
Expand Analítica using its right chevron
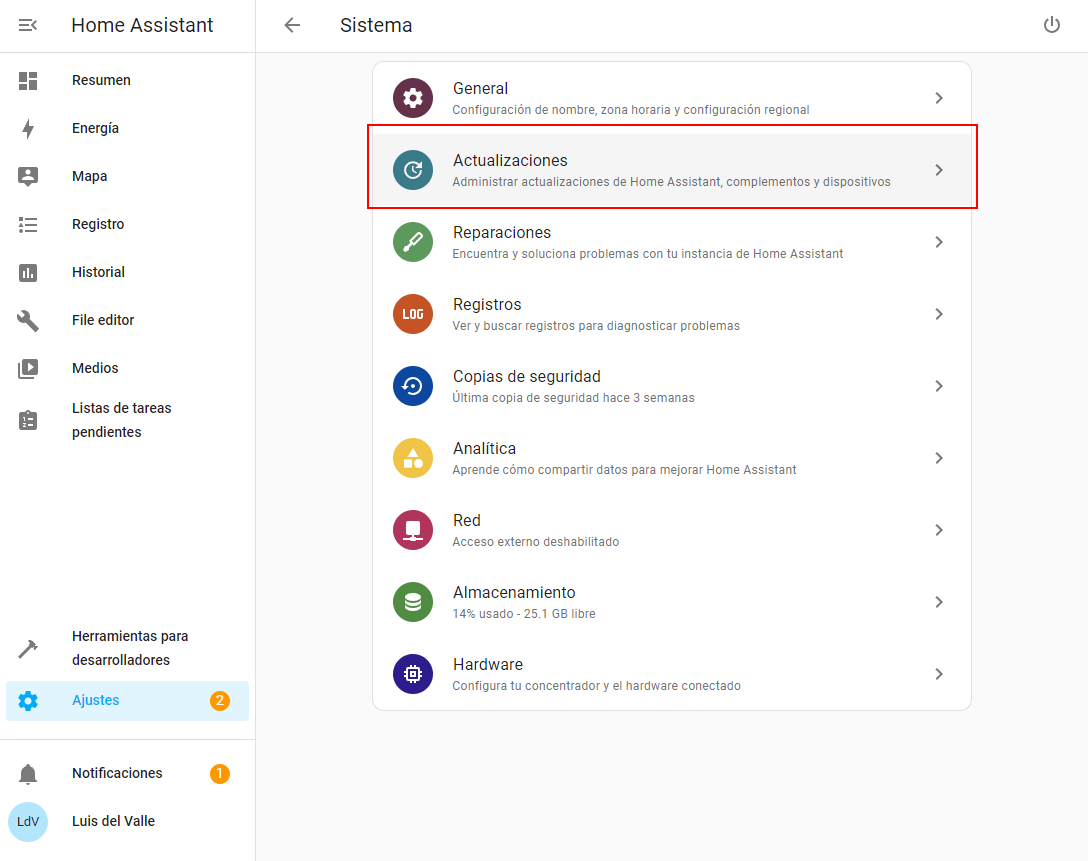pos(938,458)
